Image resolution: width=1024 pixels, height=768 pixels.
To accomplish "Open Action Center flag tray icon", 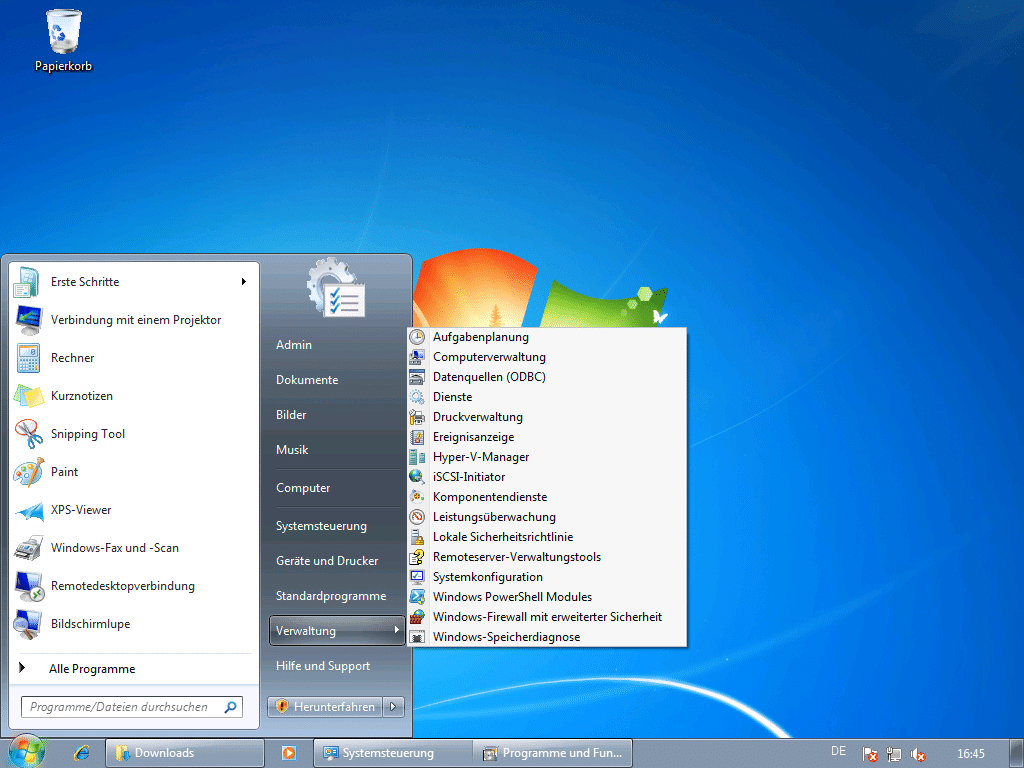I will tap(870, 754).
